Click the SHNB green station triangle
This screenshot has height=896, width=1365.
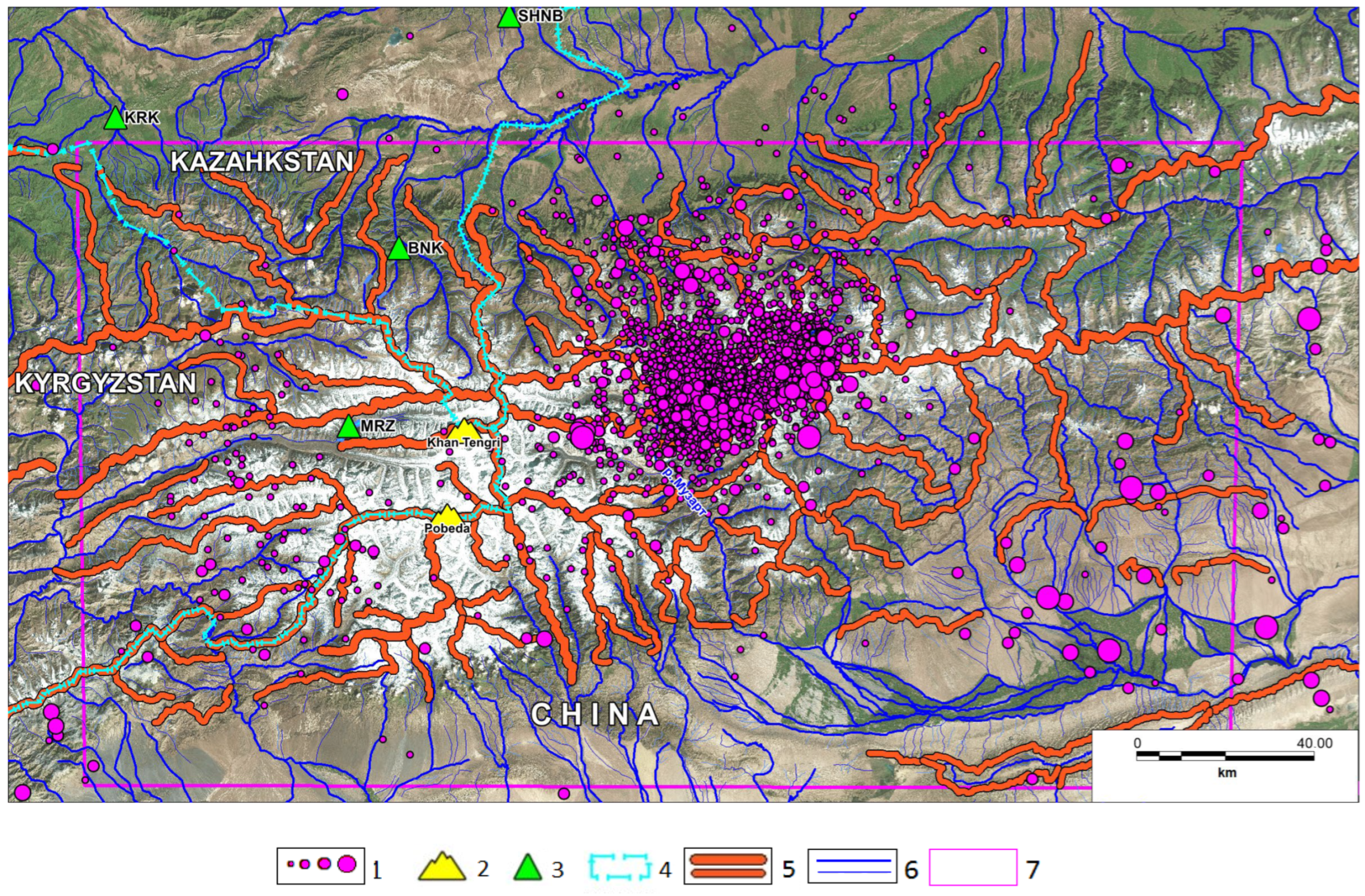click(x=509, y=18)
